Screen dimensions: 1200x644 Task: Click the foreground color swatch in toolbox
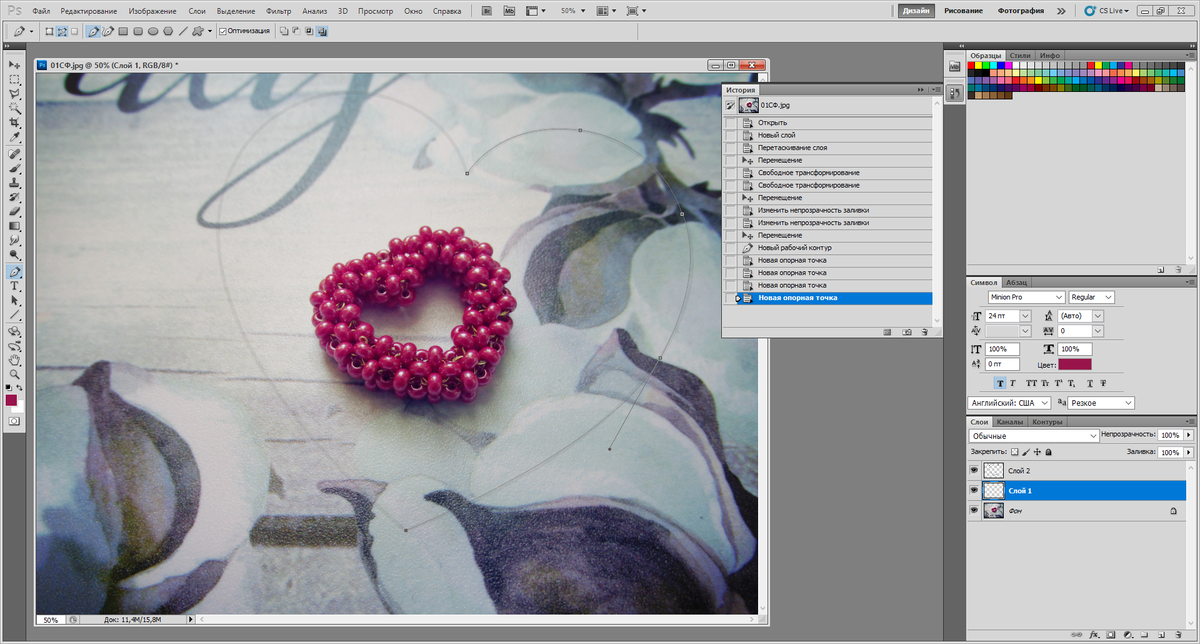pos(11,400)
